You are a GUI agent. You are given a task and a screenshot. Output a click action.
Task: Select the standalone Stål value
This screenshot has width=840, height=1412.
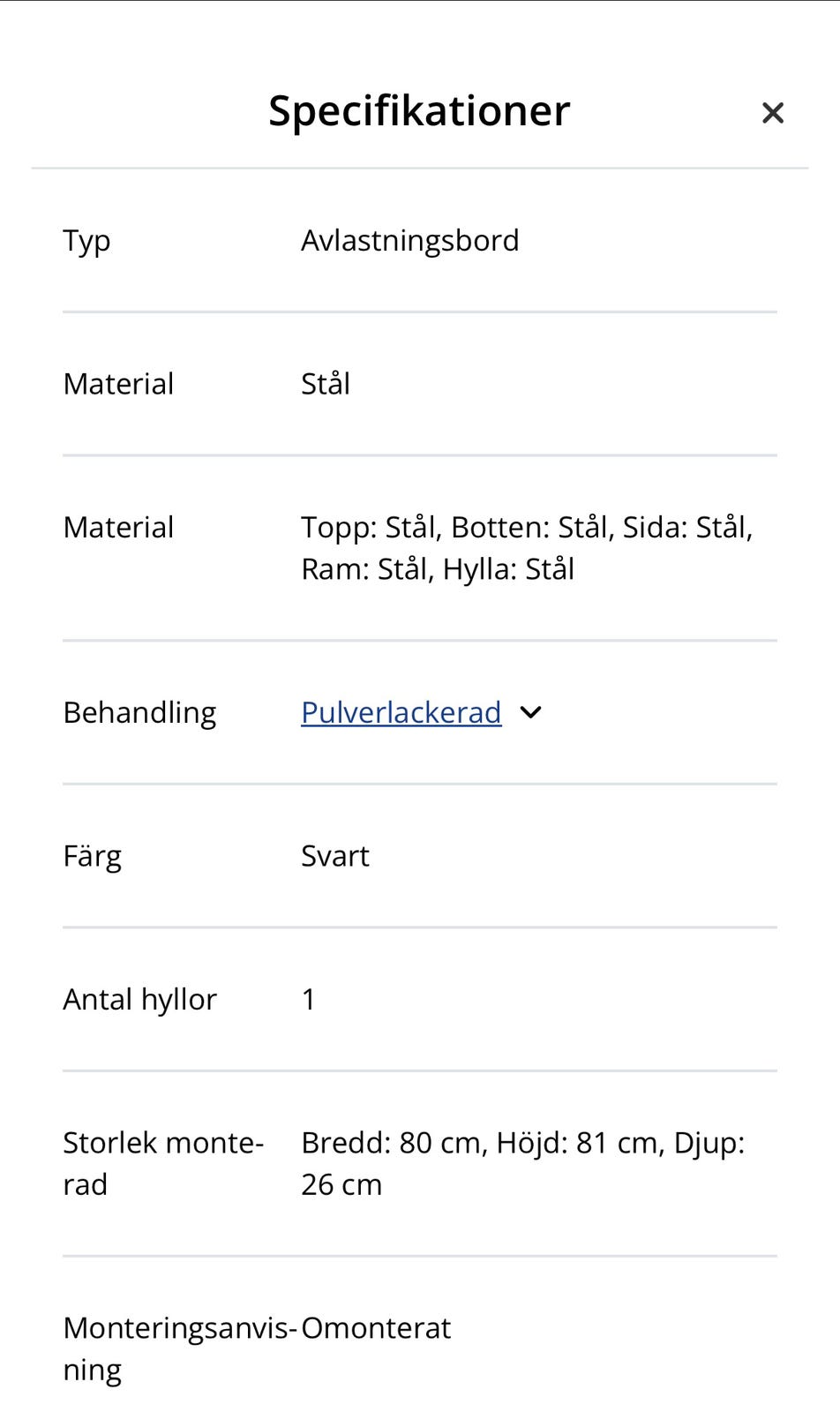point(326,383)
